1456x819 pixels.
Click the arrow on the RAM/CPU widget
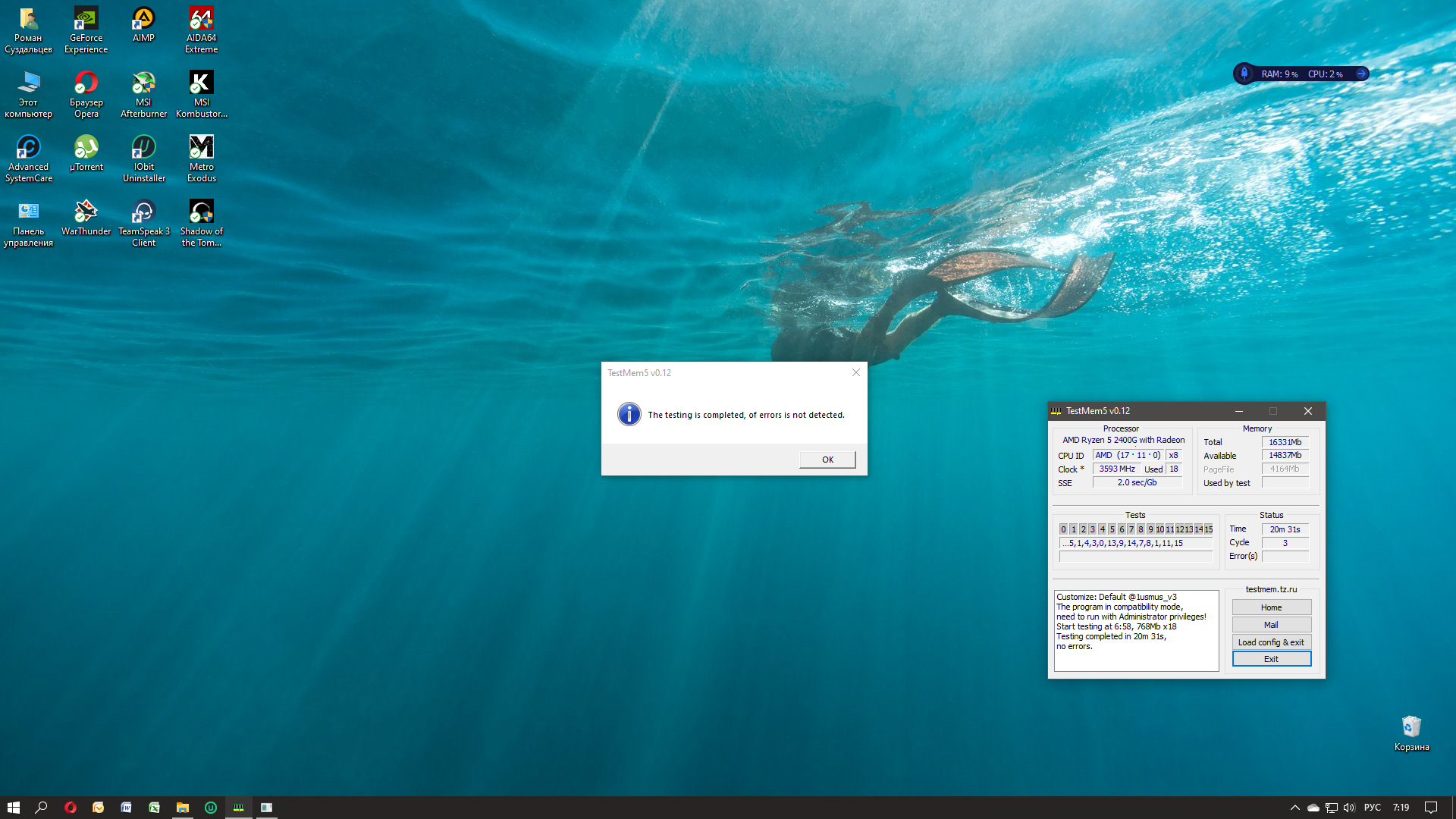point(1361,74)
